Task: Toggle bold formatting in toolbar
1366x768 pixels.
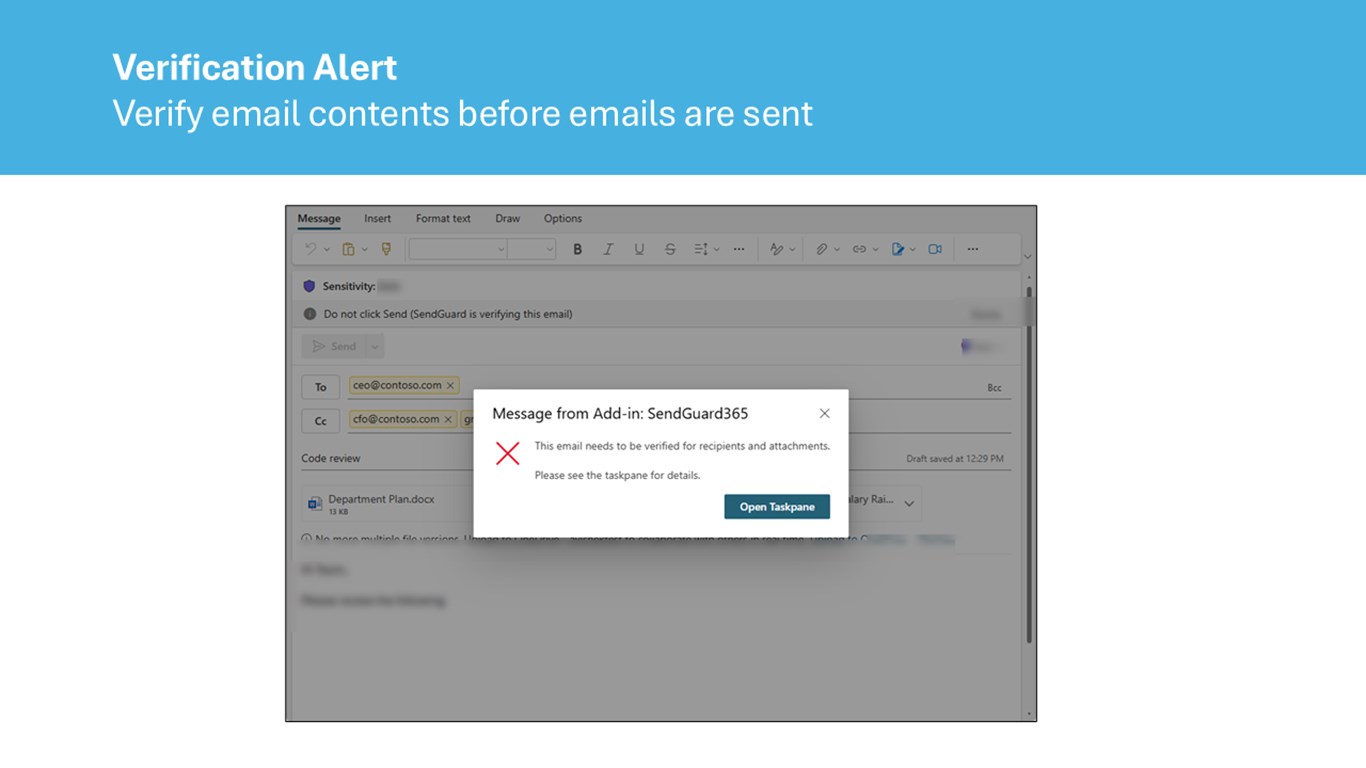Action: click(577, 249)
